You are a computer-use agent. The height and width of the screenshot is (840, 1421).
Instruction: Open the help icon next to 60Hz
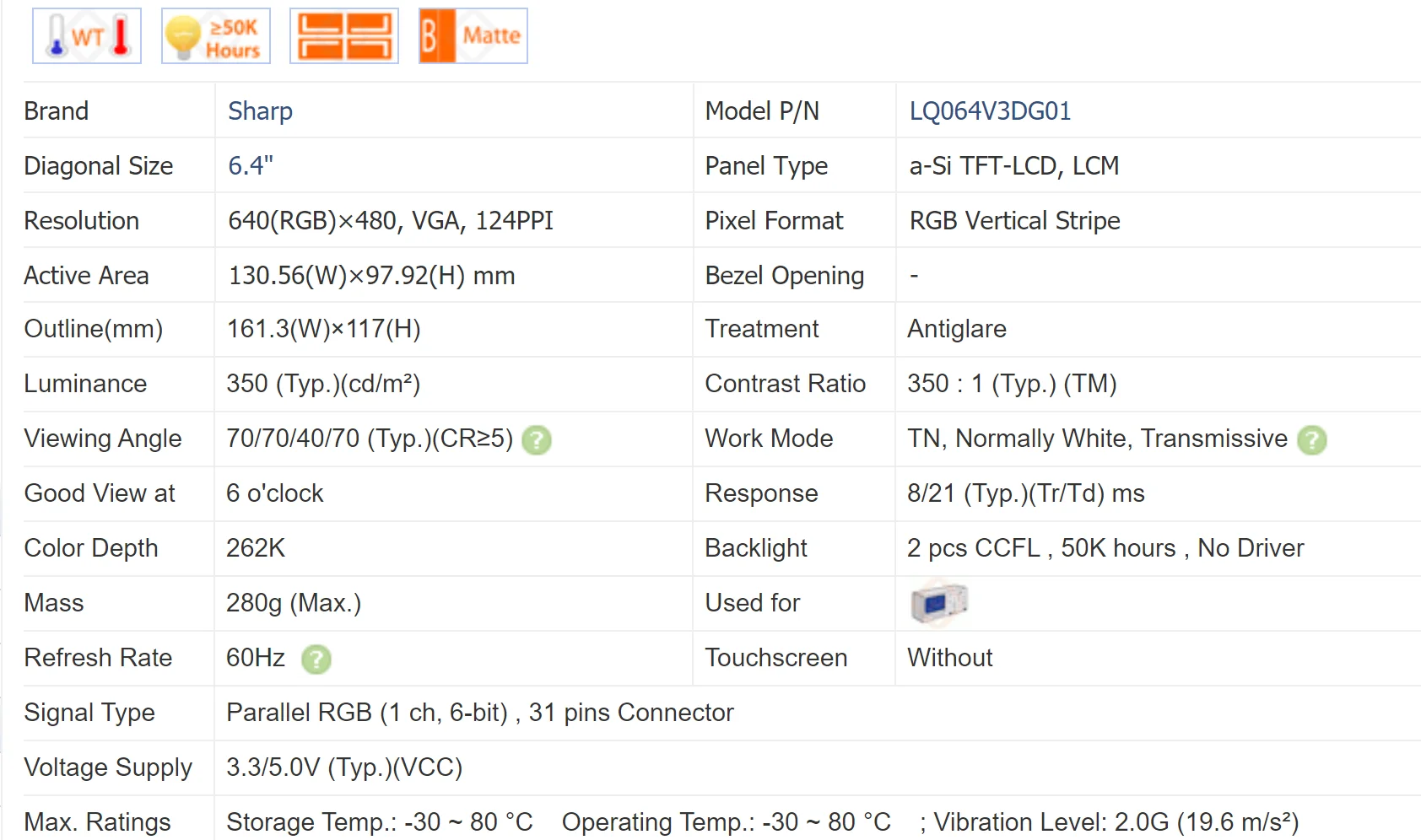[316, 660]
